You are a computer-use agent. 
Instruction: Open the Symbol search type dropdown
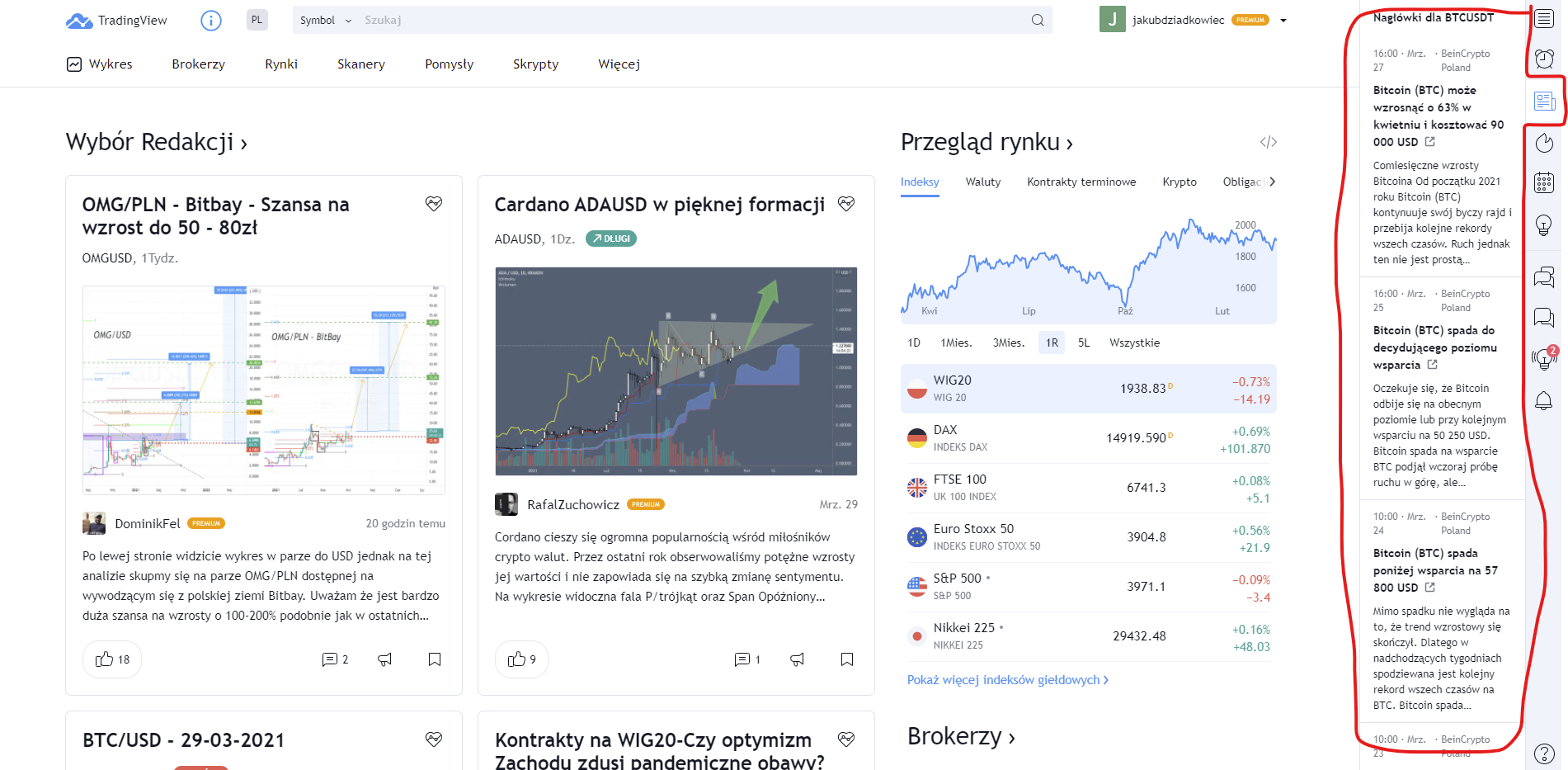point(325,21)
